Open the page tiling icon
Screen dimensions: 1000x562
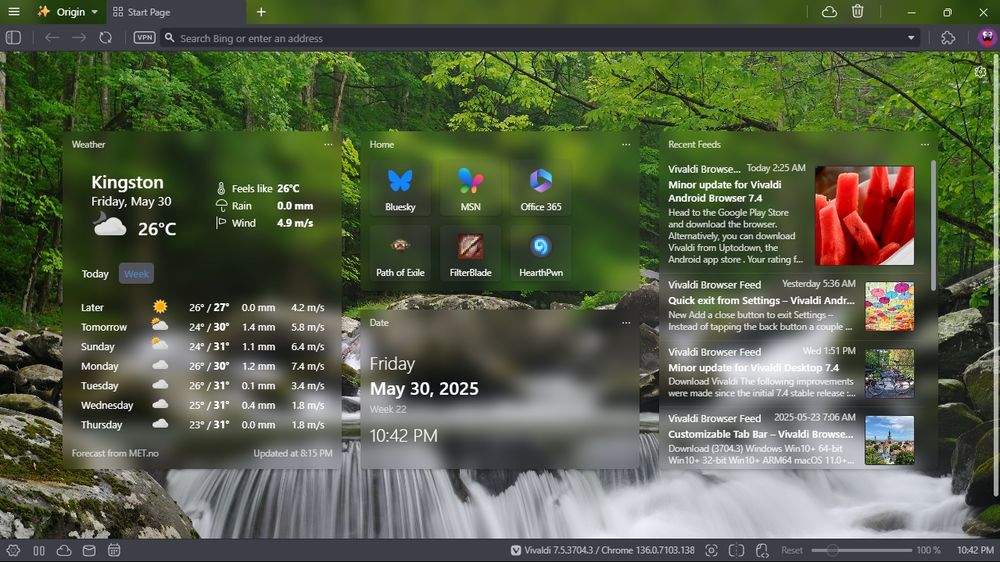[736, 551]
